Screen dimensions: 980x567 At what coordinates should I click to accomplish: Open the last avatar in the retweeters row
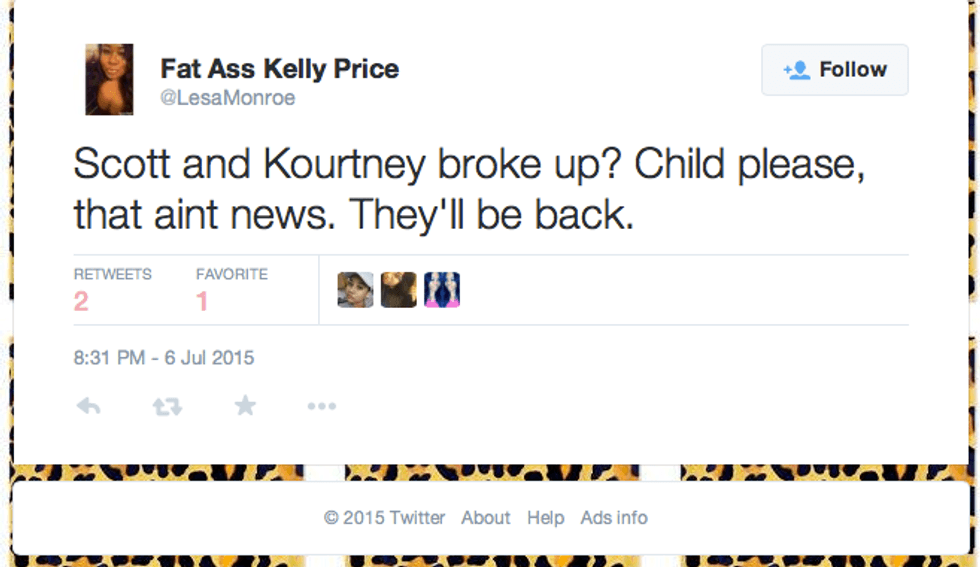pyautogui.click(x=442, y=290)
